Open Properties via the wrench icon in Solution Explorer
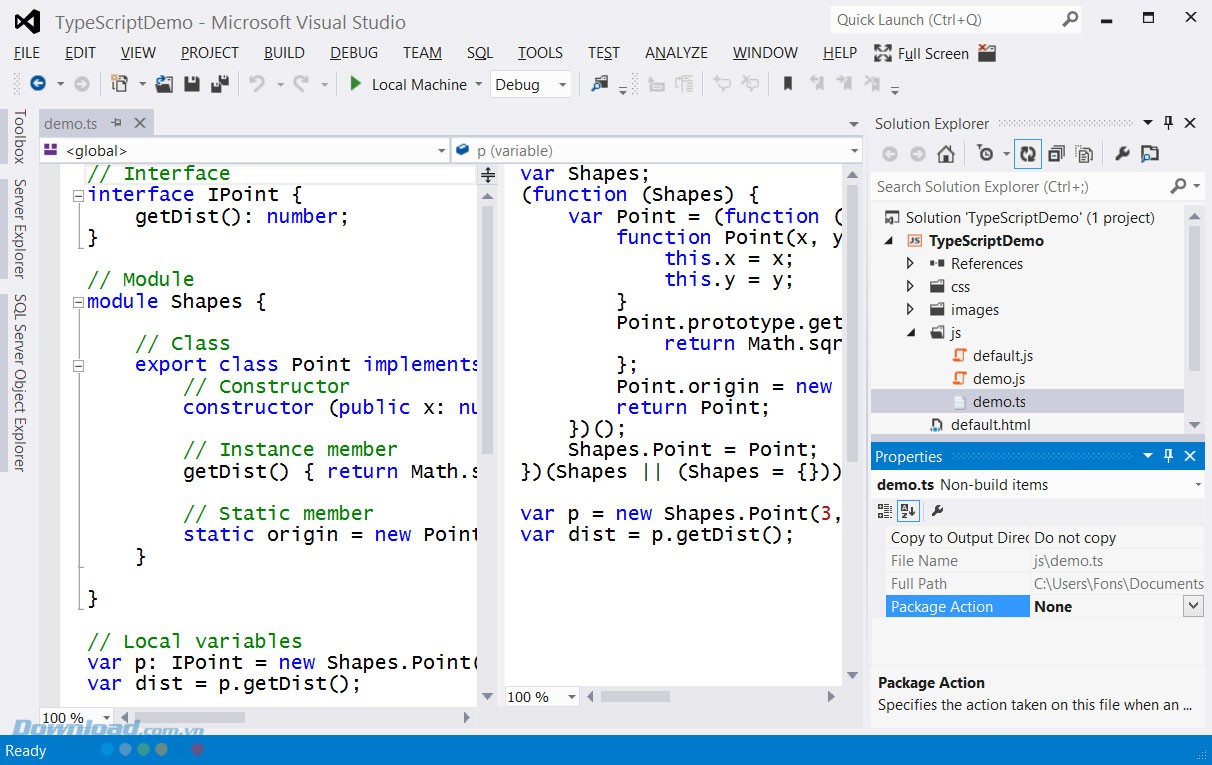1212x765 pixels. click(x=1121, y=153)
